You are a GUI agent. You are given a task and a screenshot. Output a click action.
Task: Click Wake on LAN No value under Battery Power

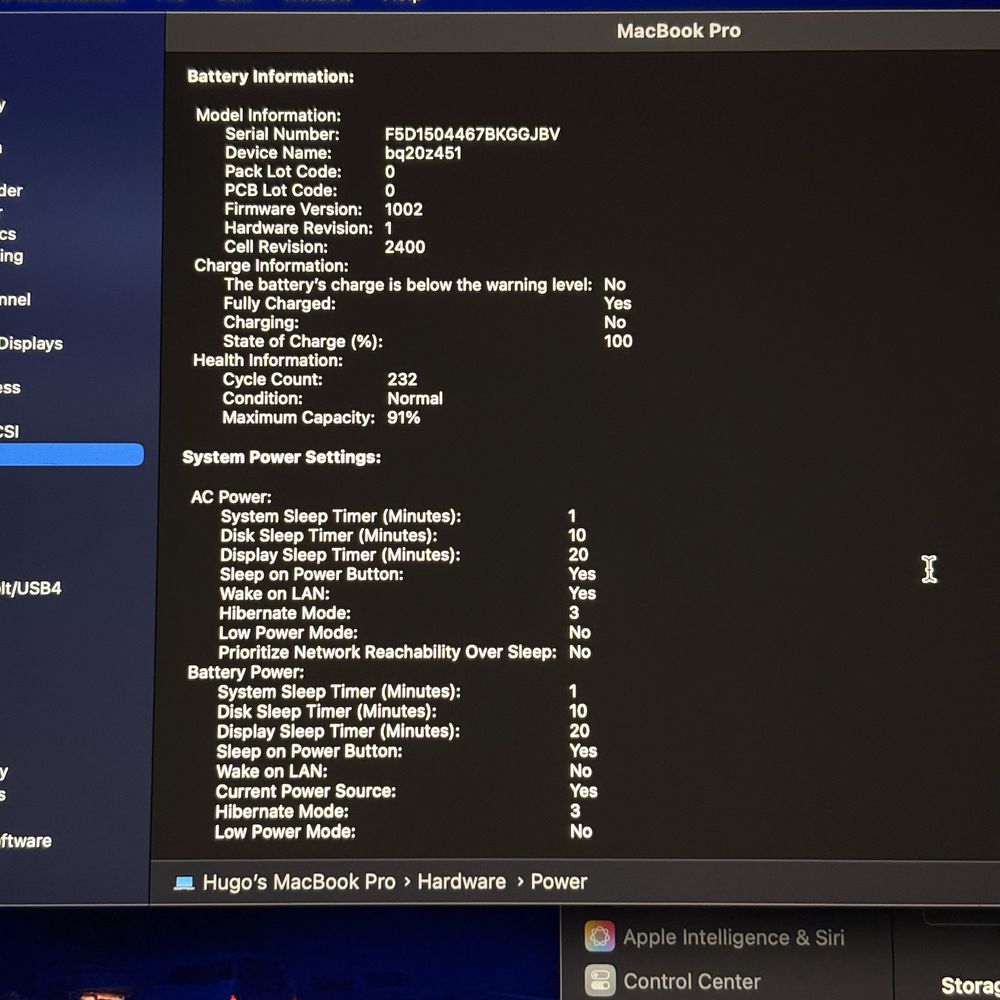pos(581,771)
